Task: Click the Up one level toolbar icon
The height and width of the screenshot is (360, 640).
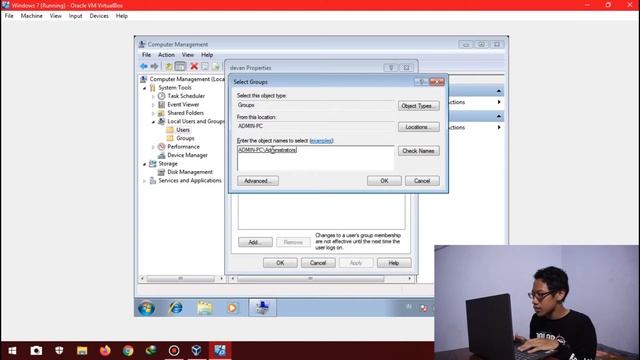Action: click(169, 66)
